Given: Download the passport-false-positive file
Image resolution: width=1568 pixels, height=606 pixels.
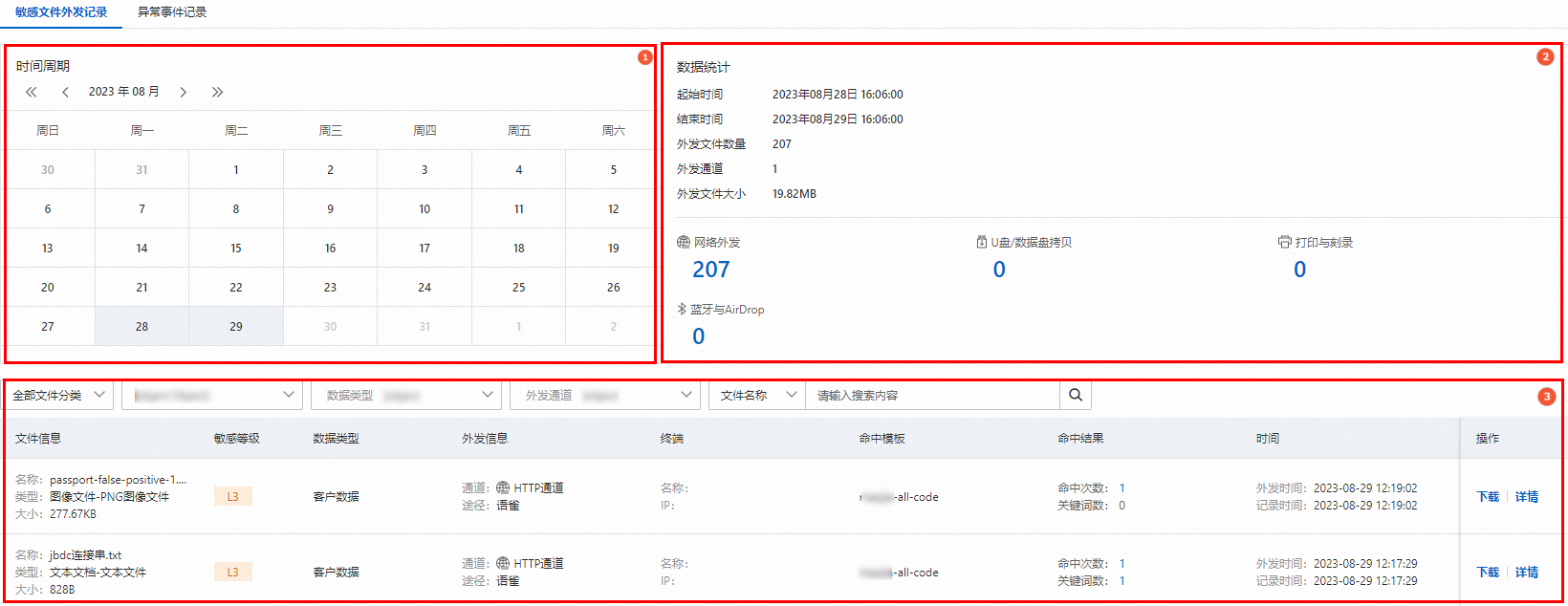Looking at the screenshot, I should [1488, 496].
